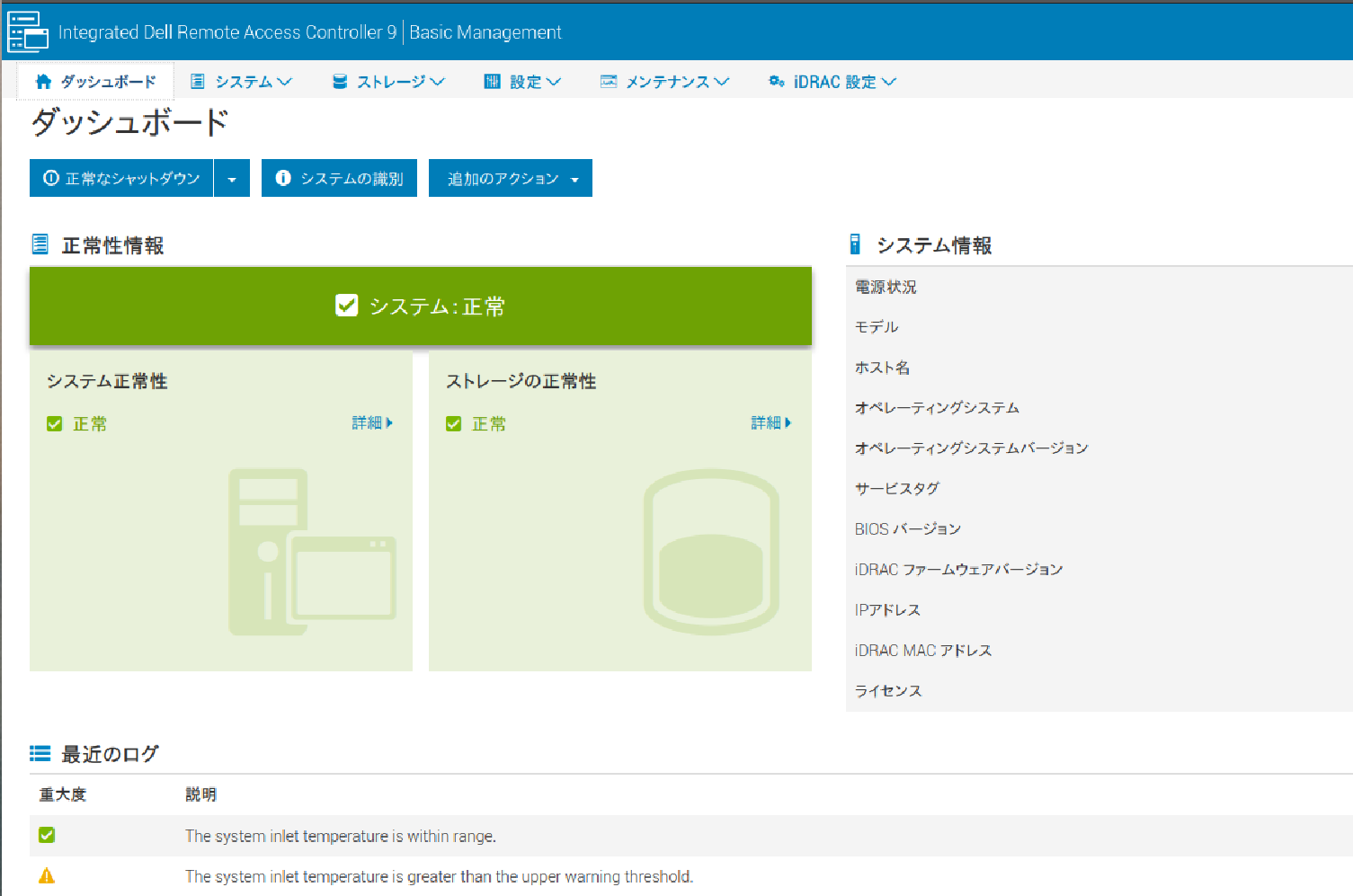Open the ストレージ menu

(388, 82)
